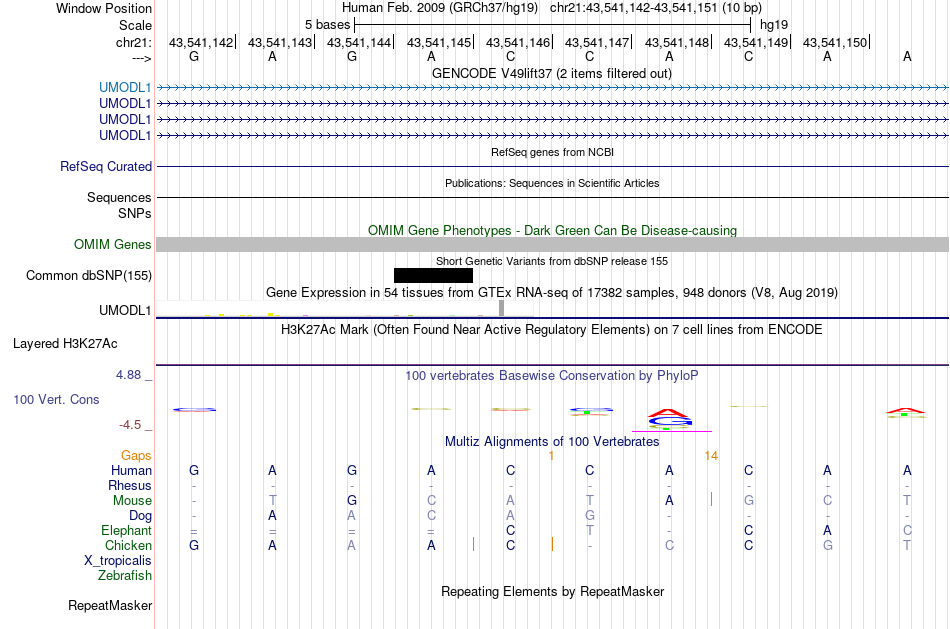Viewport: 950px width, 629px height.
Task: Click the strand arrow '--->' label
Action: (142, 58)
